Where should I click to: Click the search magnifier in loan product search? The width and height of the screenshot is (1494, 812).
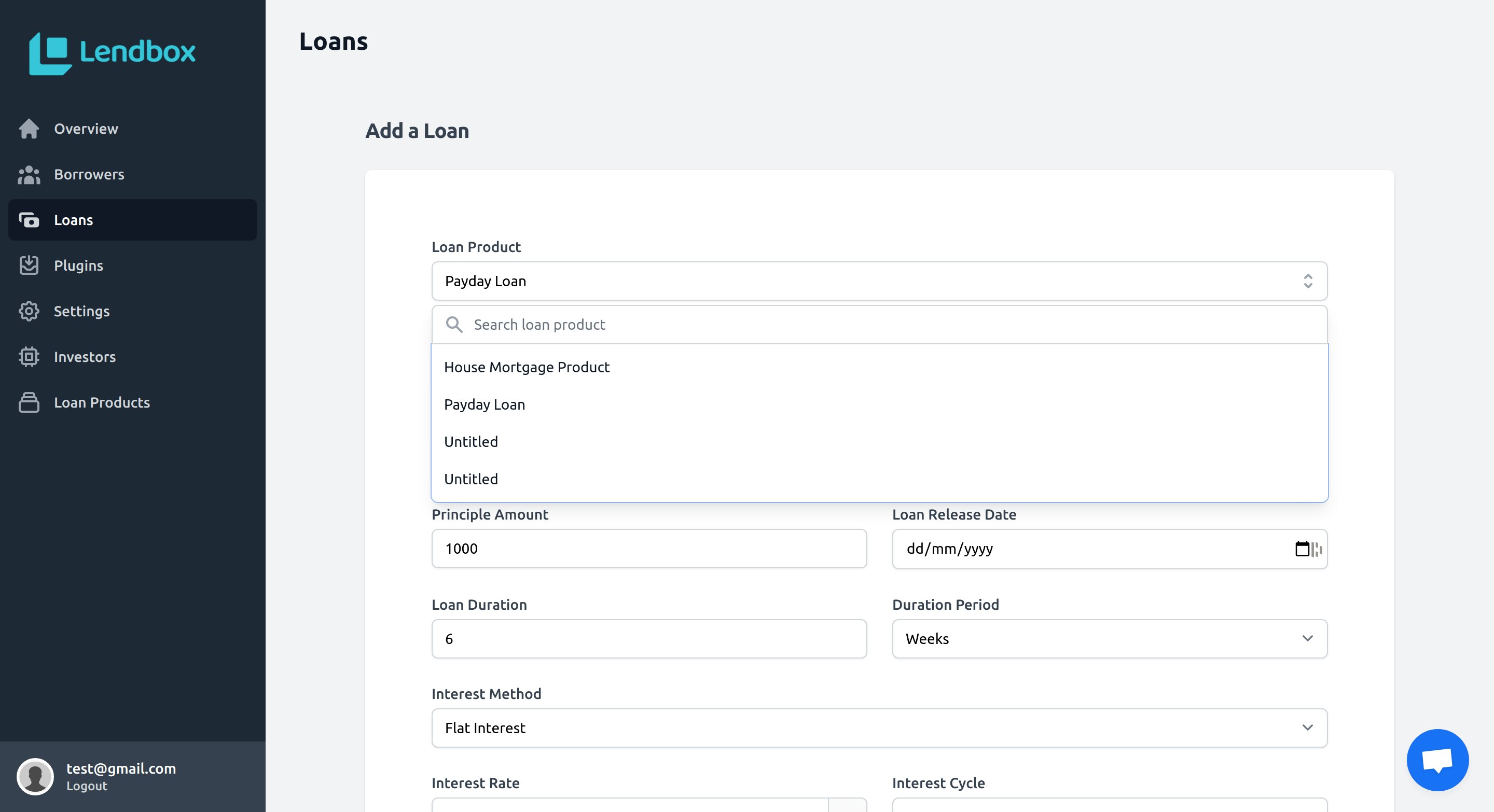tap(455, 325)
